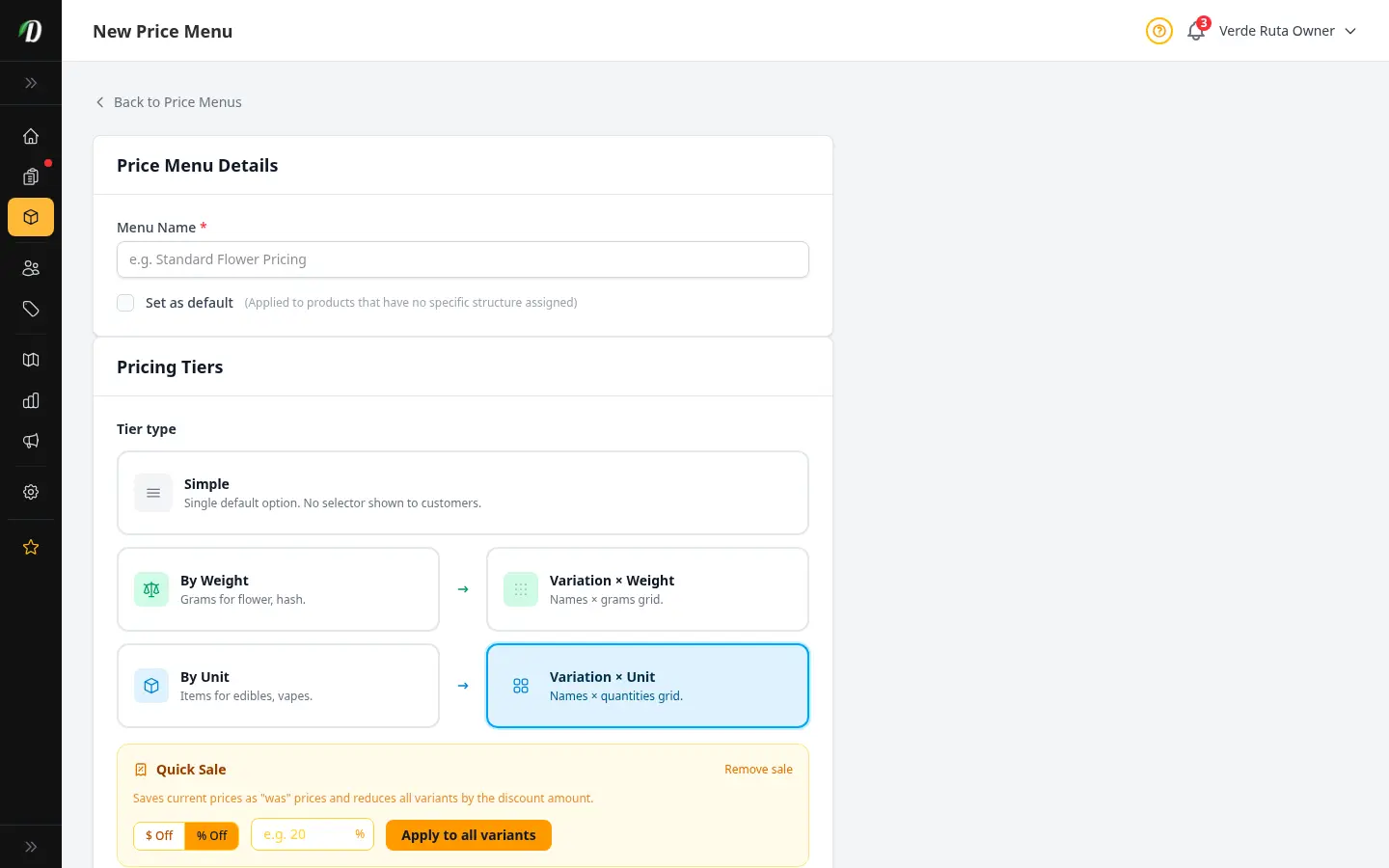The image size is (1389, 868).
Task: Click the Price Menu Details heading
Action: pos(198,165)
